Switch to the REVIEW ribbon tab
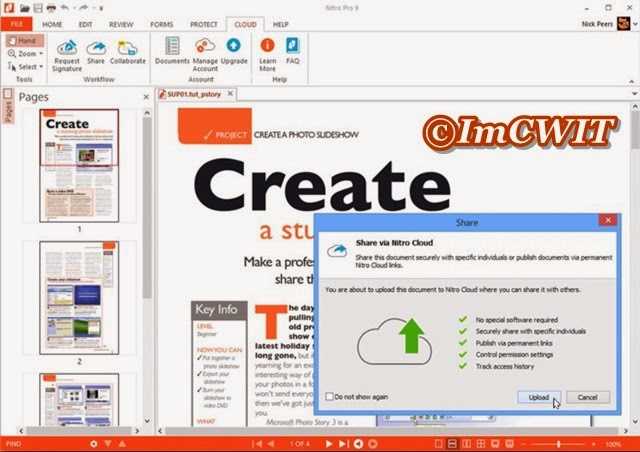640x452 pixels. 121,24
